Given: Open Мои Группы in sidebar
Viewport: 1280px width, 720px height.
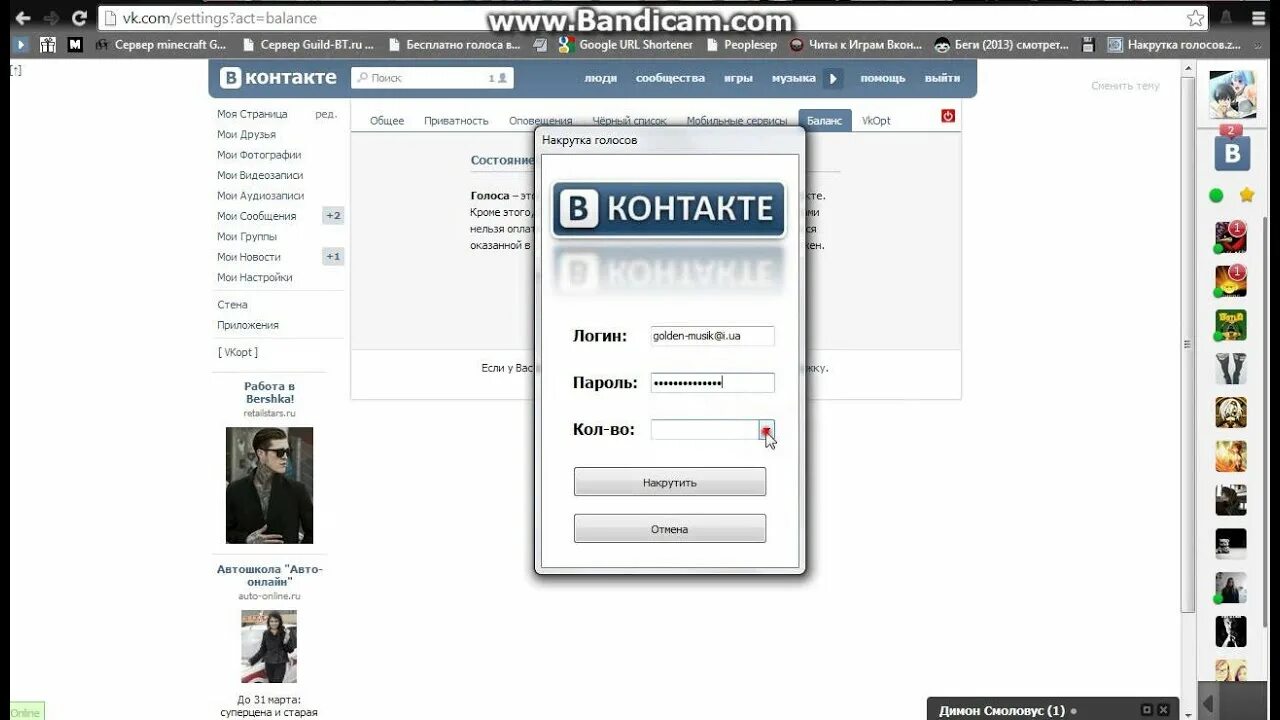Looking at the screenshot, I should pyautogui.click(x=247, y=237).
